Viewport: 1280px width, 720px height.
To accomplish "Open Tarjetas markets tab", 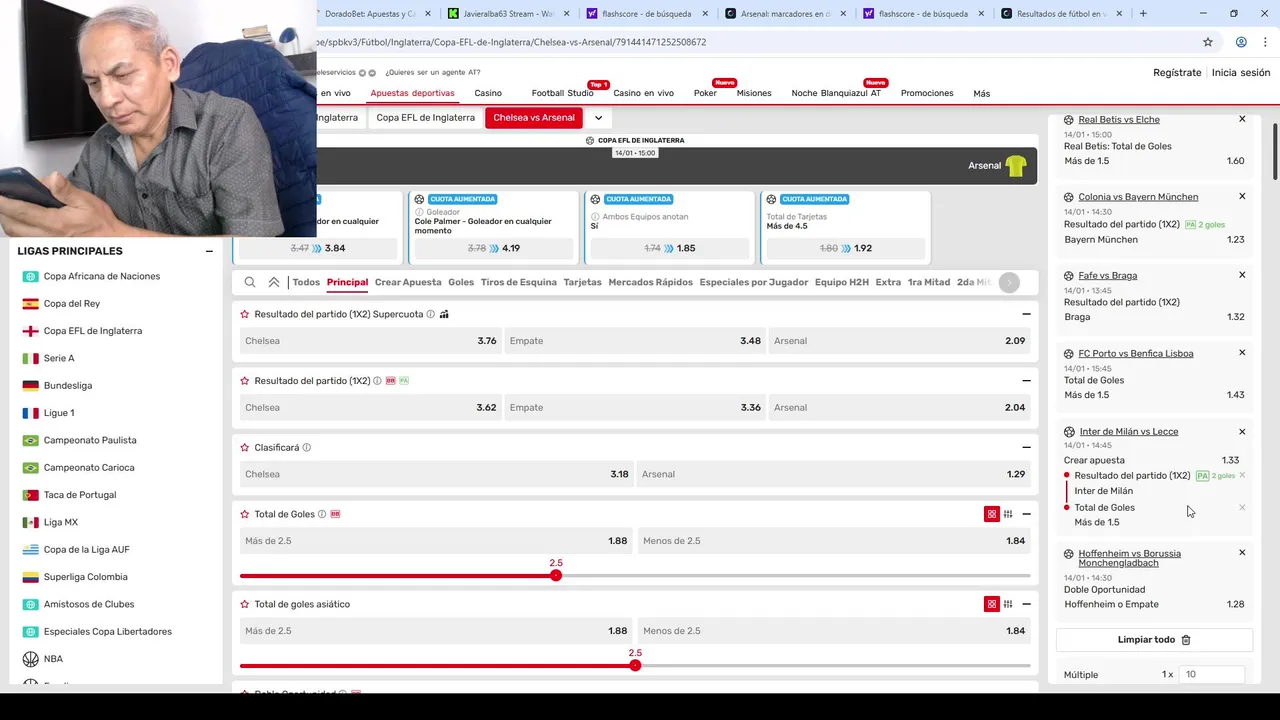I will (x=582, y=282).
